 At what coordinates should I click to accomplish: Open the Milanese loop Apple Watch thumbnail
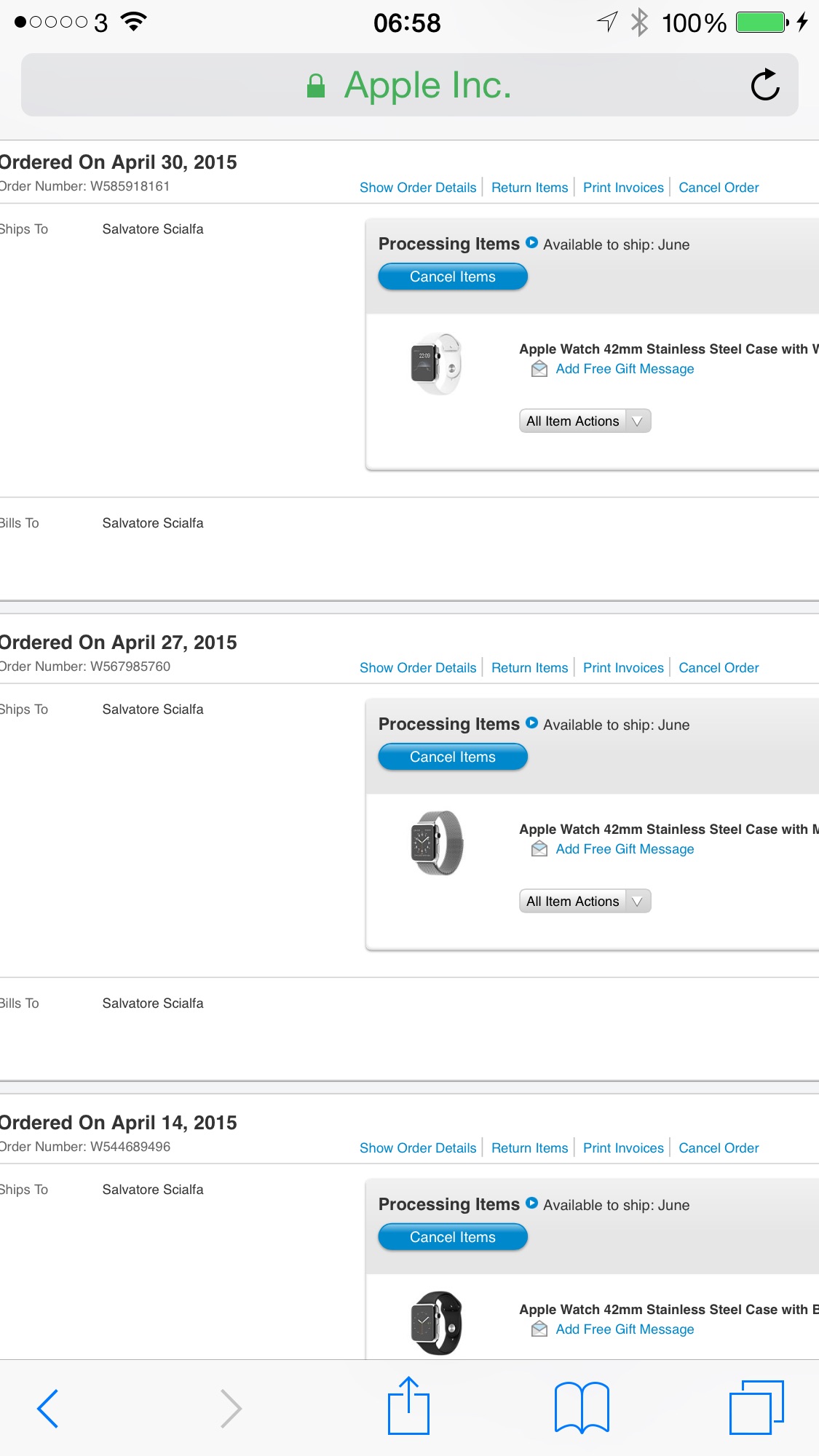click(x=437, y=843)
